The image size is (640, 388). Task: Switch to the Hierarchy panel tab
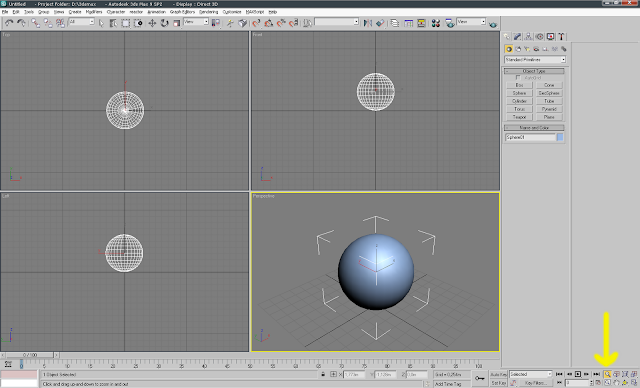pyautogui.click(x=528, y=37)
